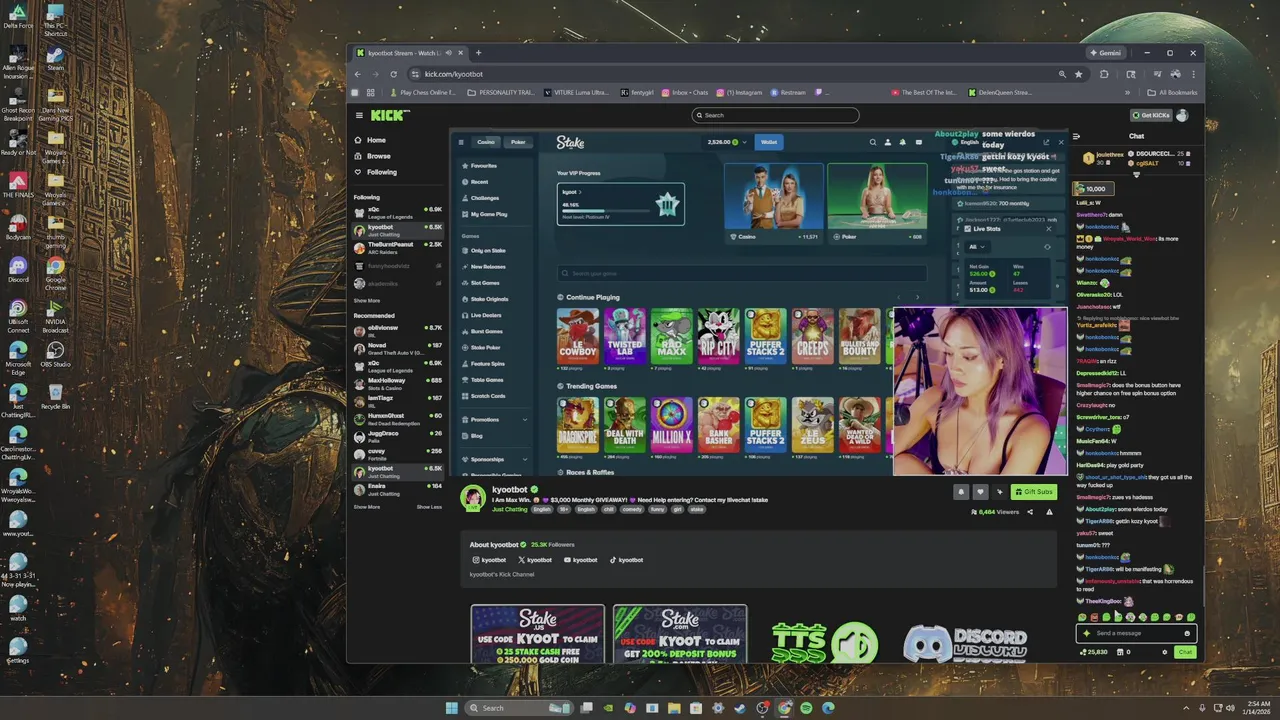Click the Send a message chat field
Image resolution: width=1280 pixels, height=720 pixels.
tap(1136, 633)
